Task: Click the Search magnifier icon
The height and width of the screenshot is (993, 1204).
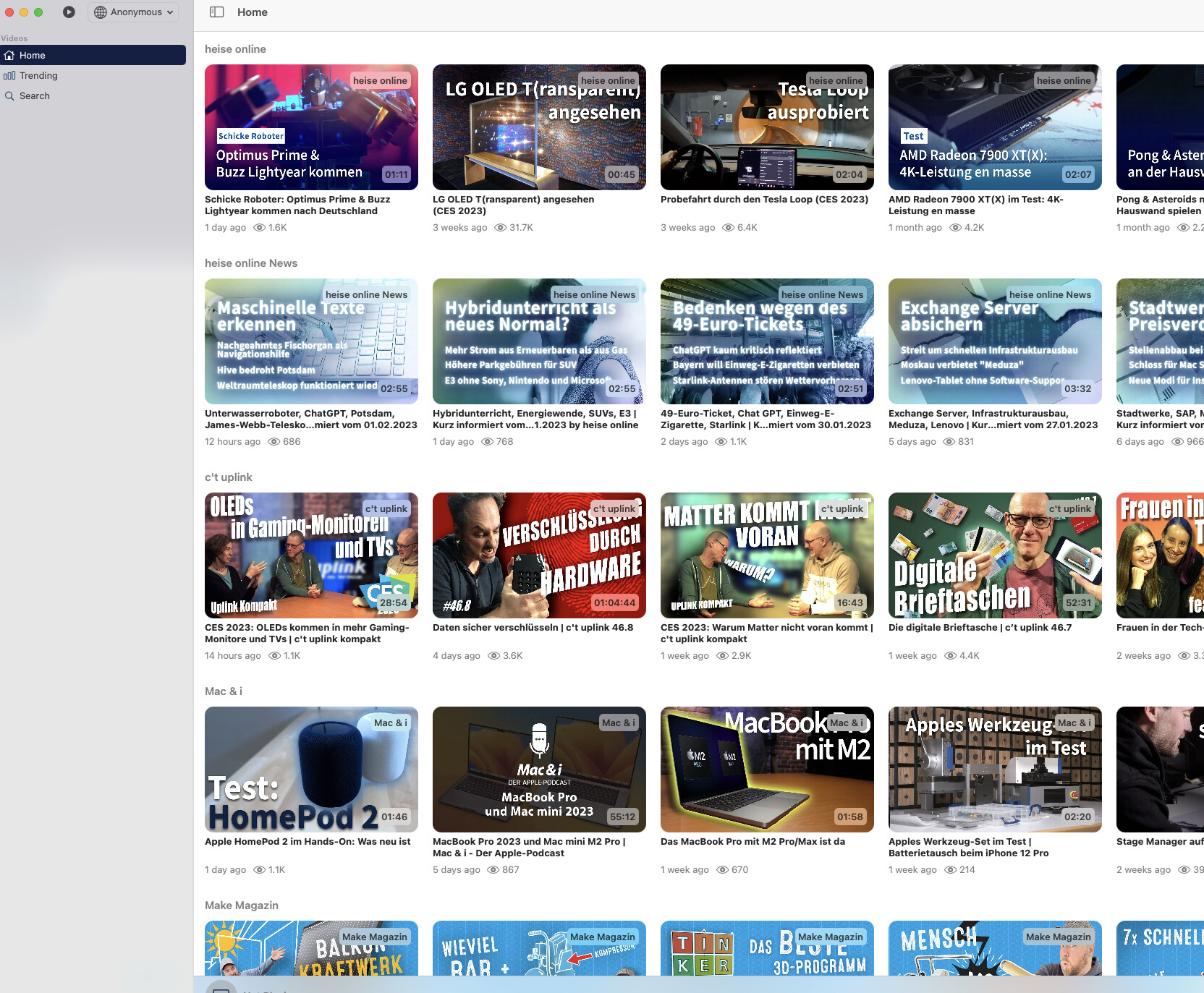Action: pos(9,95)
